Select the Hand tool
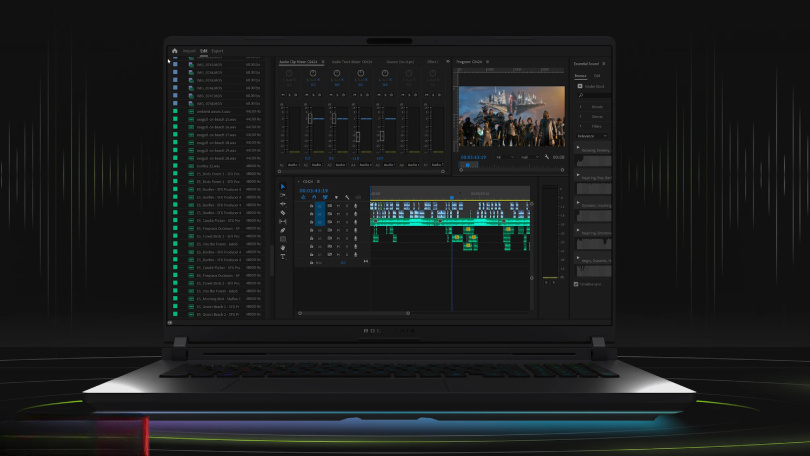 (283, 248)
